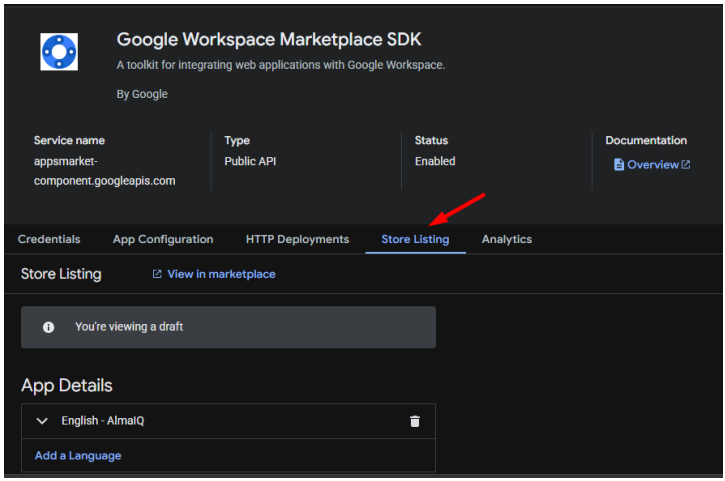Open the Analytics tab

click(x=507, y=239)
